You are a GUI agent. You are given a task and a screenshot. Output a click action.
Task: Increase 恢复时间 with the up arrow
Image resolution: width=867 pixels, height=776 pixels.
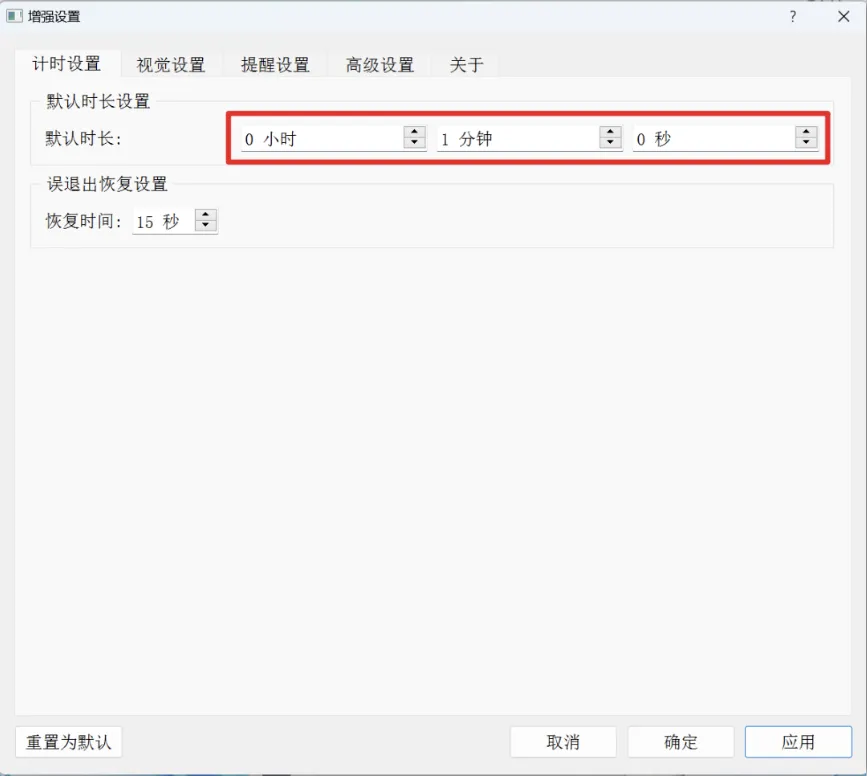tap(206, 215)
